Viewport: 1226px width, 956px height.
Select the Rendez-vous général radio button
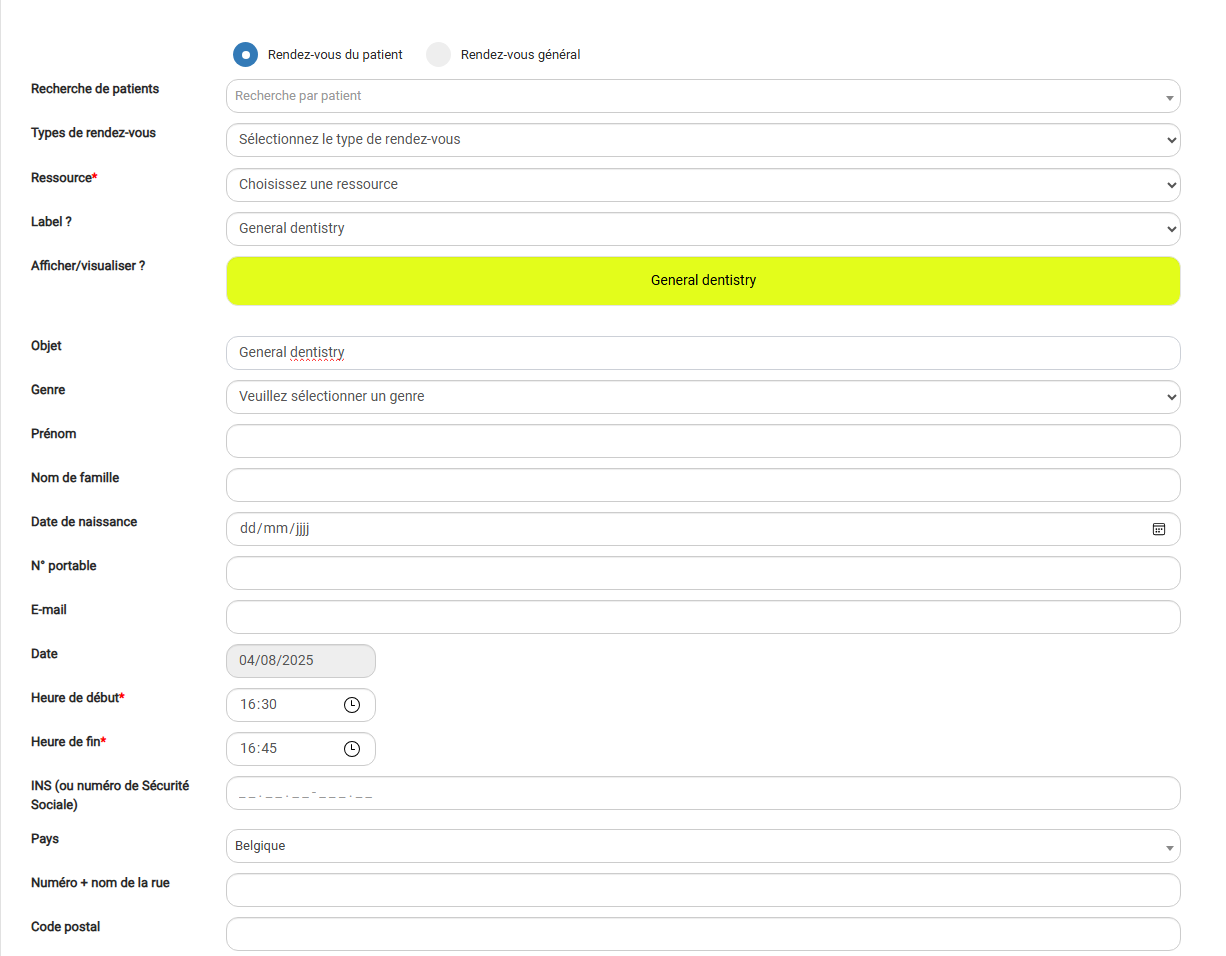[439, 55]
